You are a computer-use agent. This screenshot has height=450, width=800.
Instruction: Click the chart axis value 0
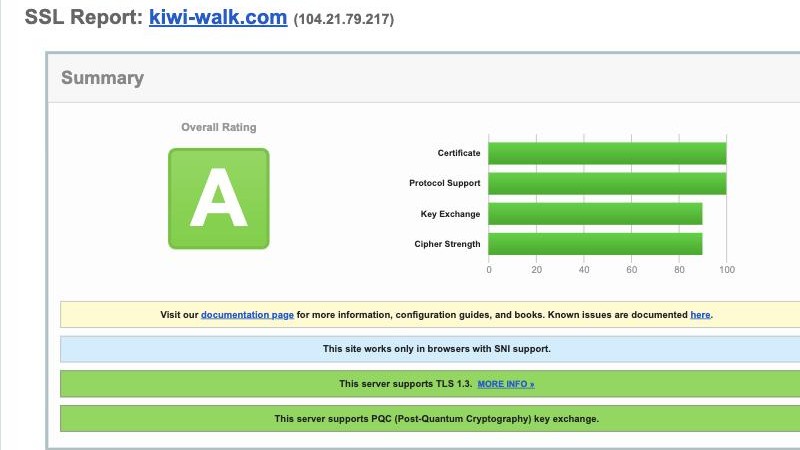pos(489,270)
